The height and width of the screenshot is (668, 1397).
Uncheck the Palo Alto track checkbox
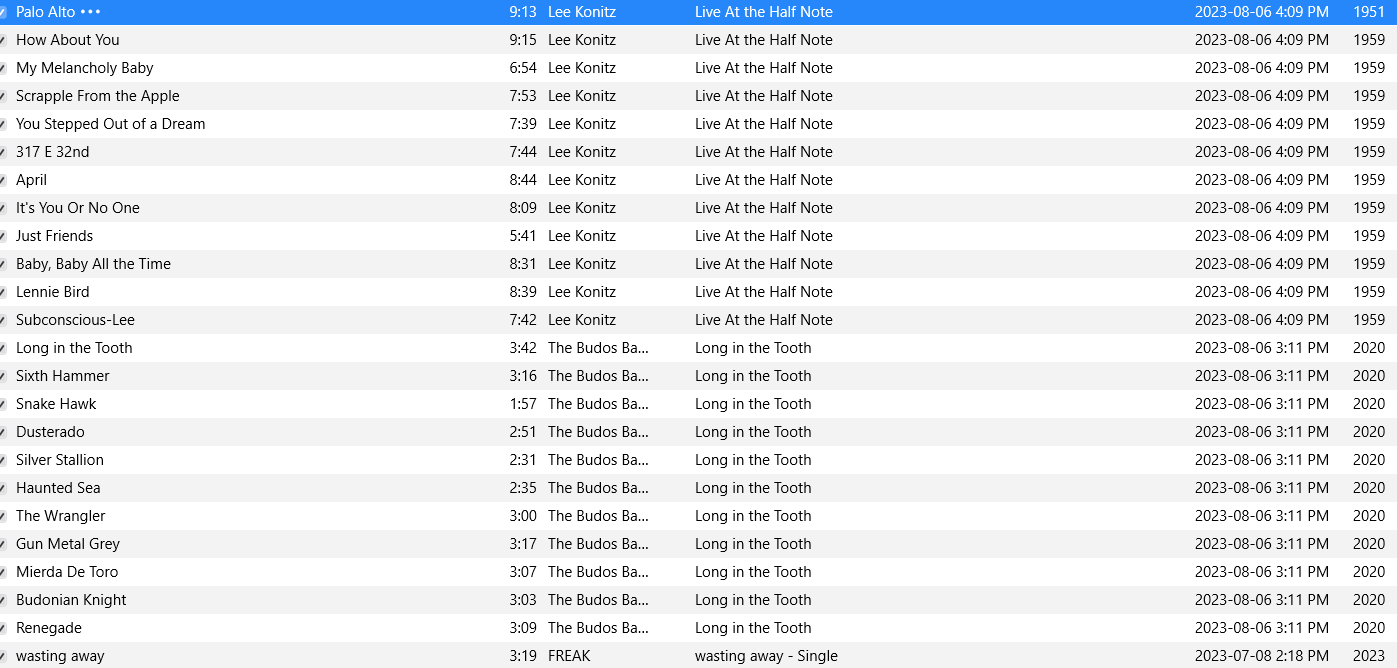pos(3,12)
